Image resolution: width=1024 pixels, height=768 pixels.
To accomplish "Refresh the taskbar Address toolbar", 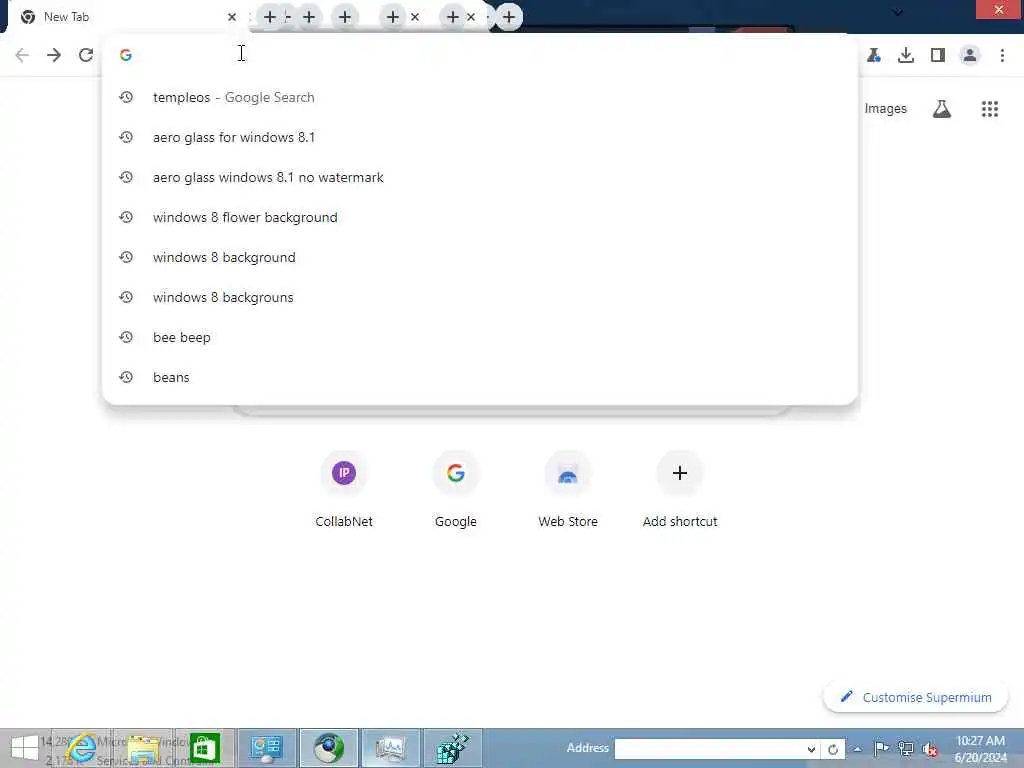I will click(833, 749).
